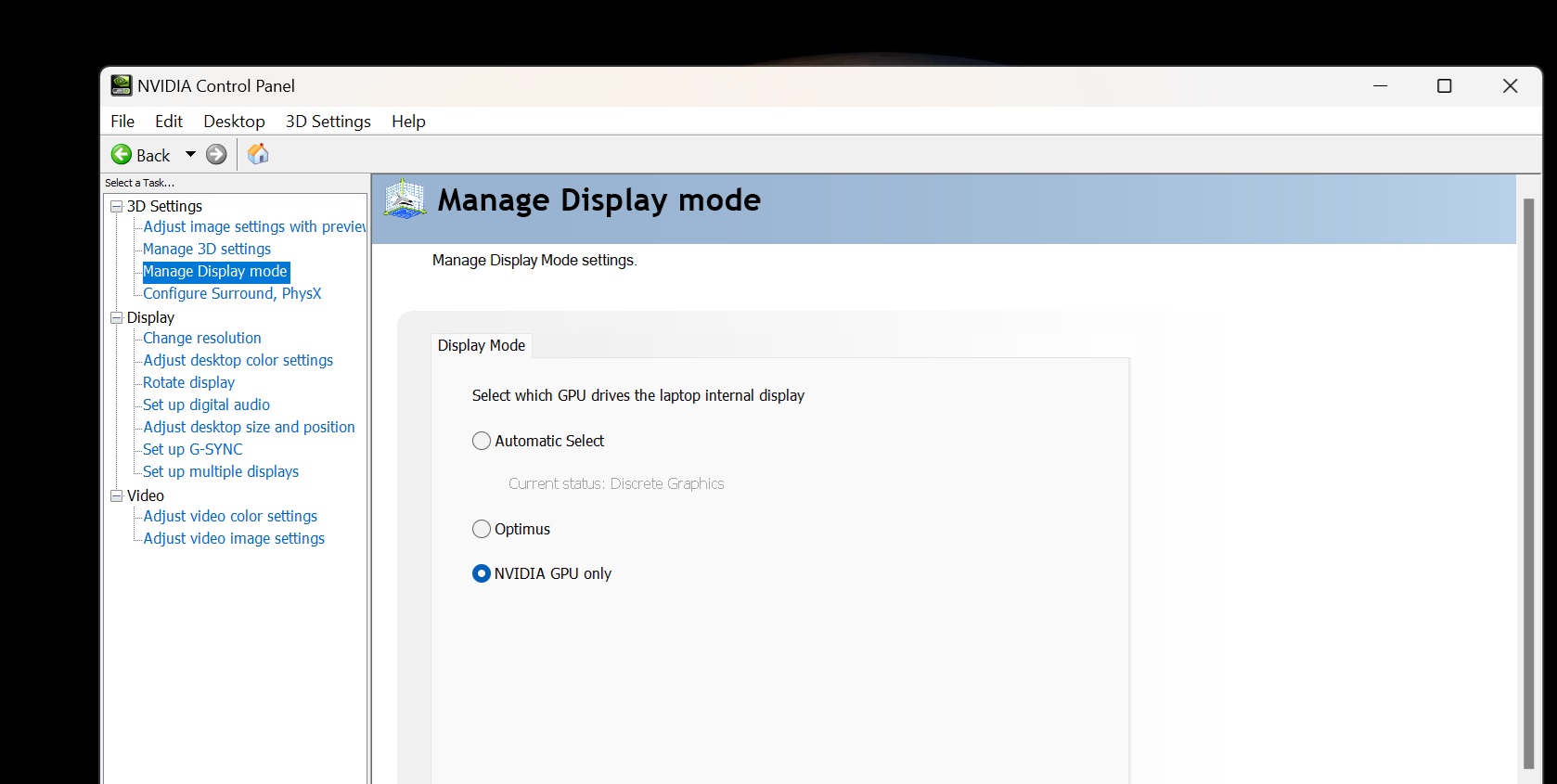This screenshot has height=784, width=1557.
Task: Open the 3D Settings menu
Action: 328,121
